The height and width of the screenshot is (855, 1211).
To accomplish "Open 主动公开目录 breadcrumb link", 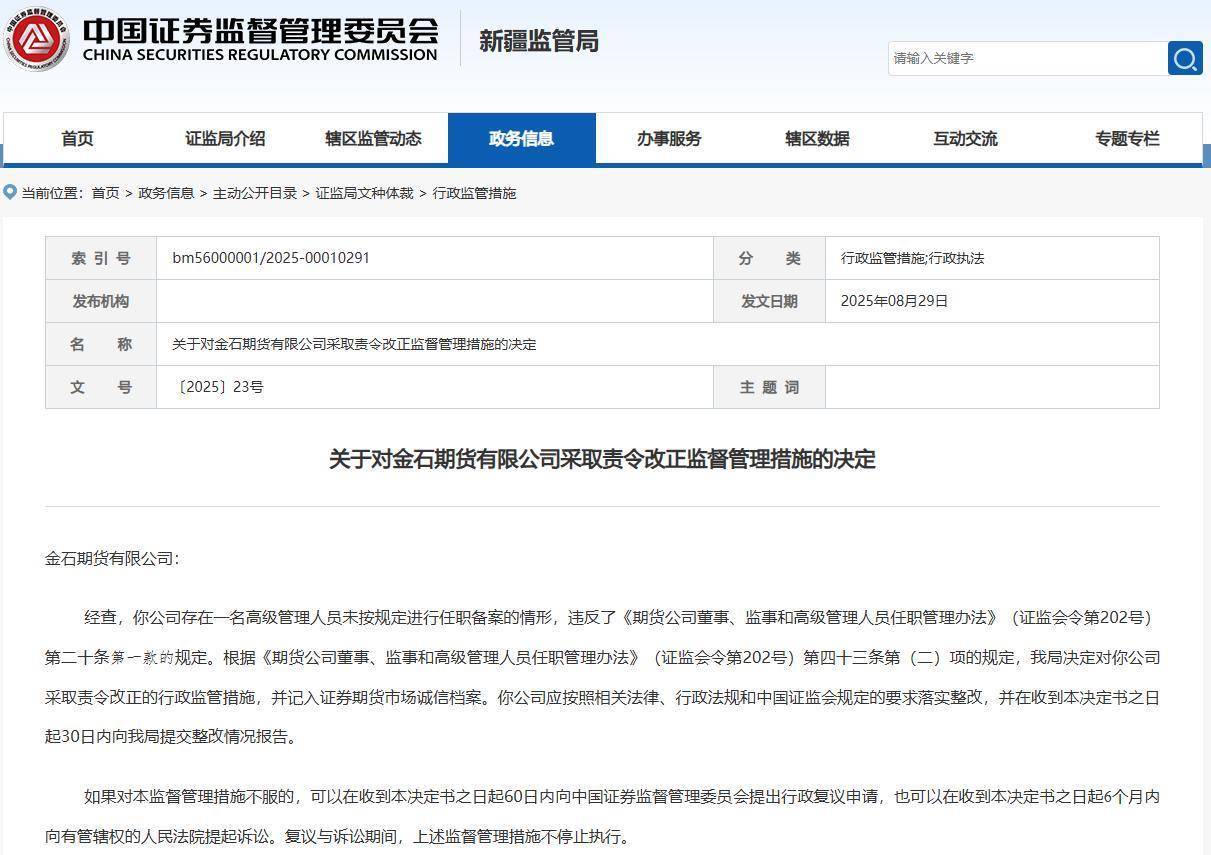I will click(255, 193).
